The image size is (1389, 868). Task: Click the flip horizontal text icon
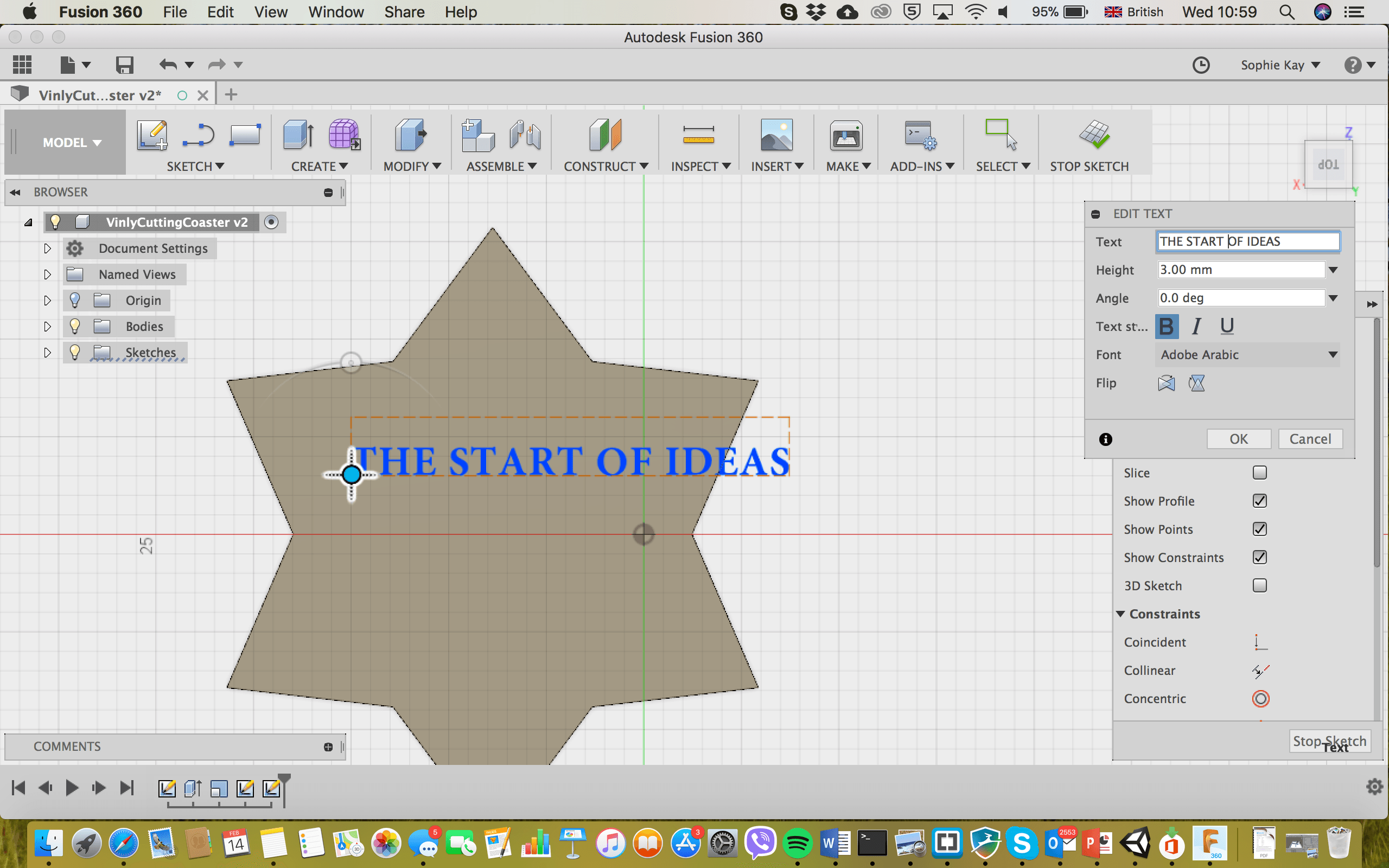pos(1167,383)
